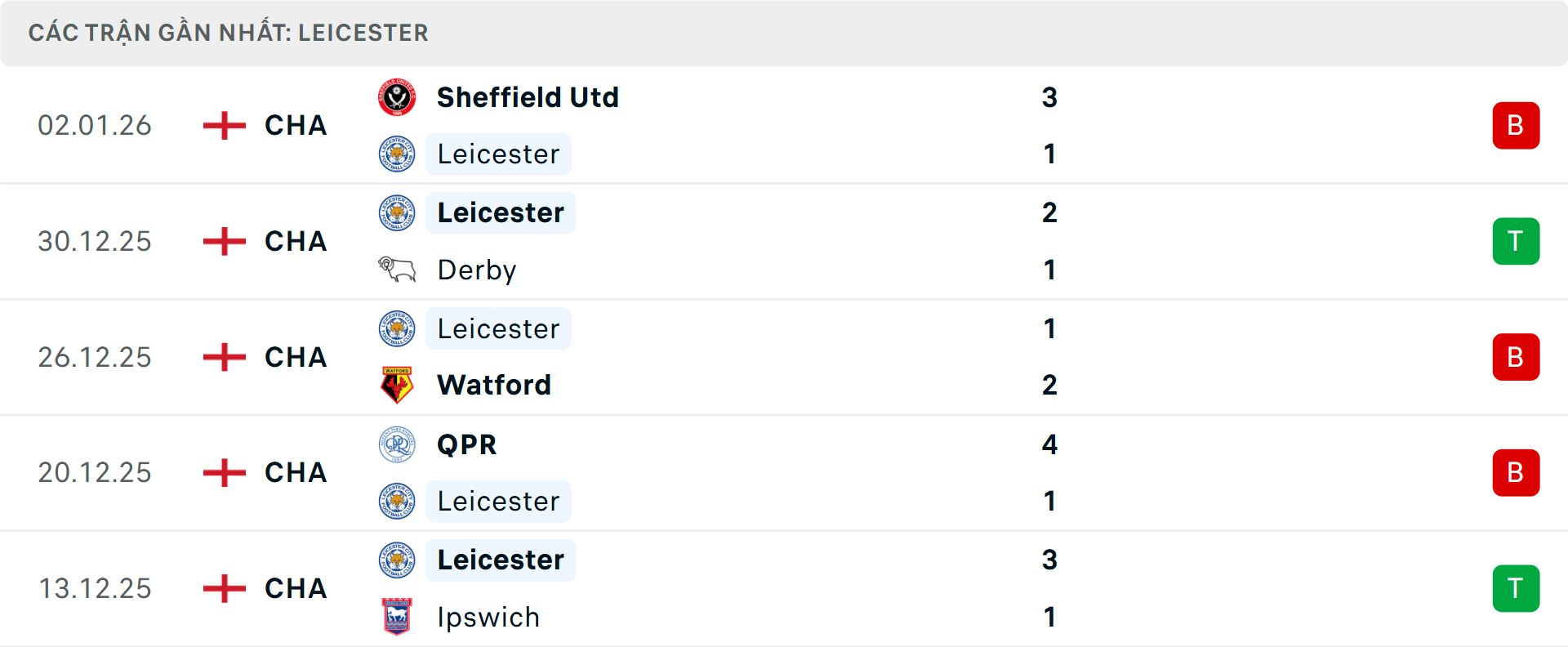Click the date 20.12.25

click(x=95, y=472)
